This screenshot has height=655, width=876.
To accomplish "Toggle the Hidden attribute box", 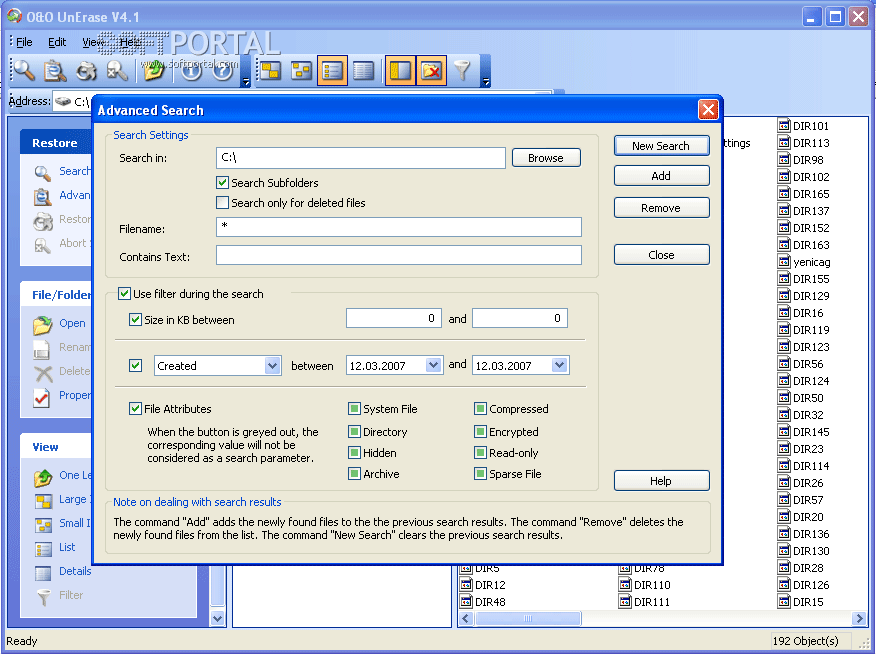I will tap(354, 453).
